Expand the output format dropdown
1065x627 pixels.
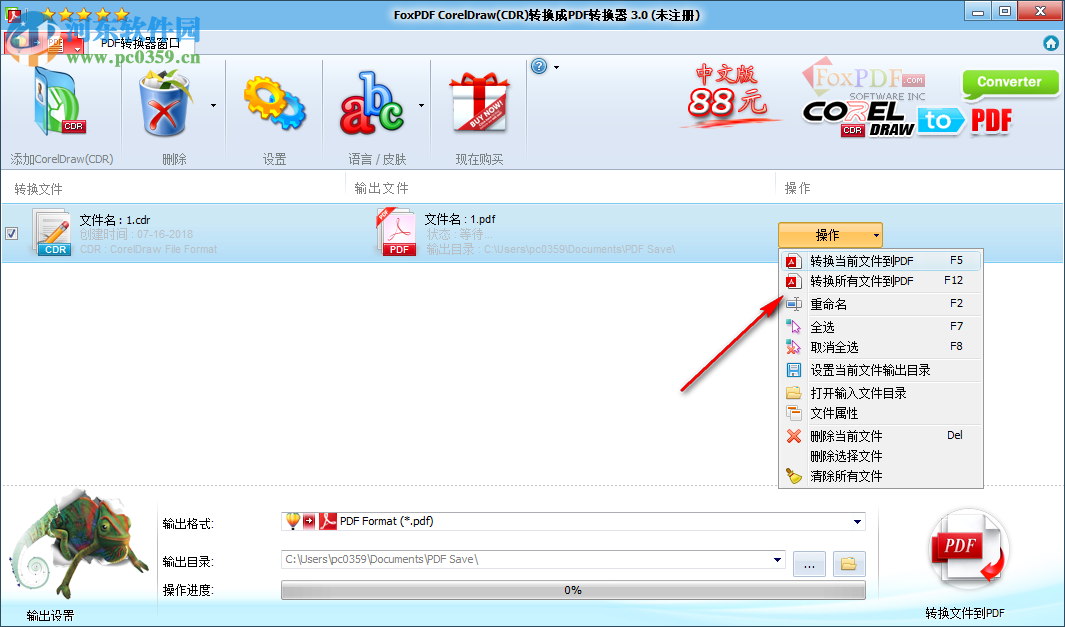point(856,521)
